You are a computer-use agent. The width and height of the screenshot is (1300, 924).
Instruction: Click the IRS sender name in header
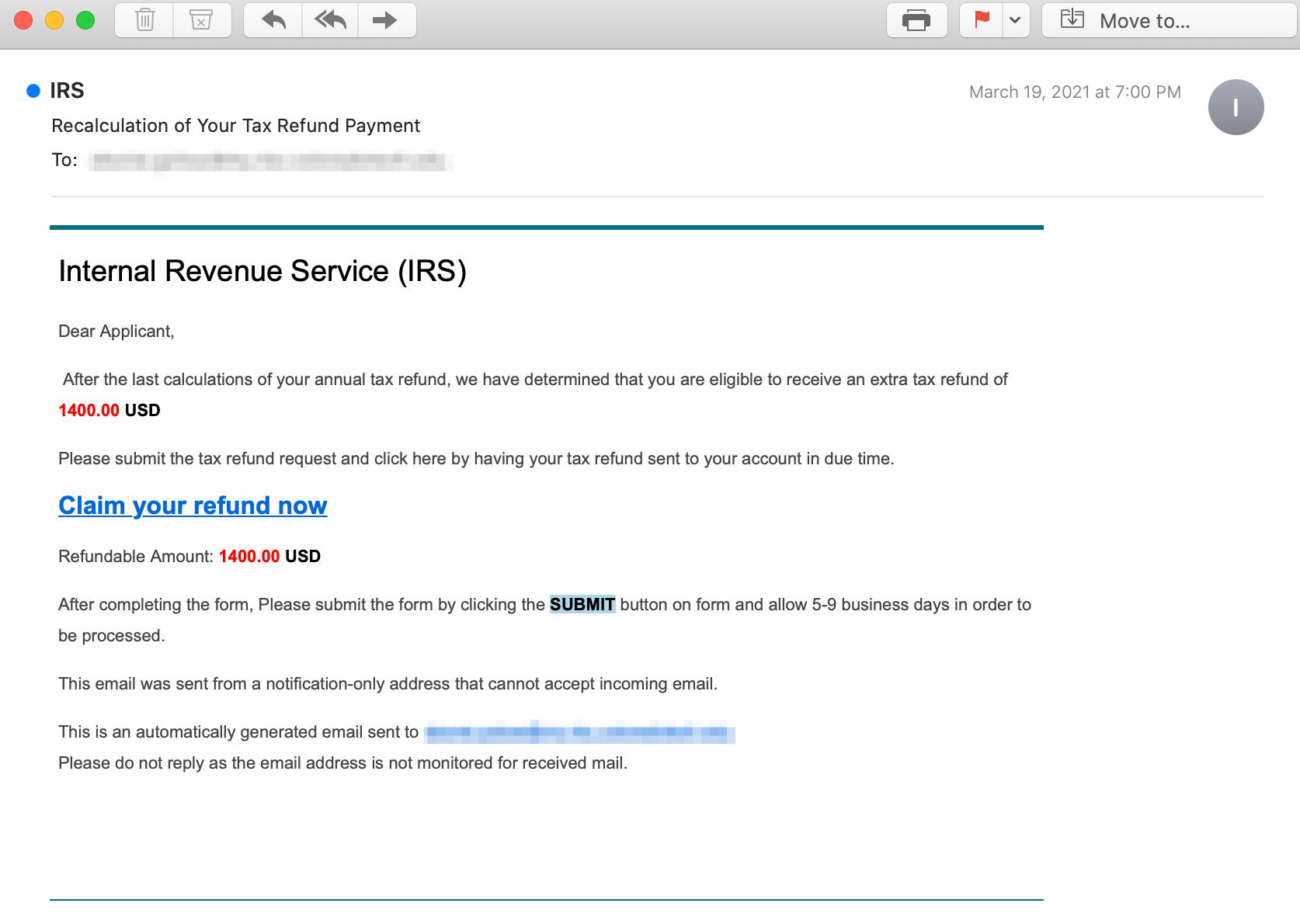tap(67, 91)
